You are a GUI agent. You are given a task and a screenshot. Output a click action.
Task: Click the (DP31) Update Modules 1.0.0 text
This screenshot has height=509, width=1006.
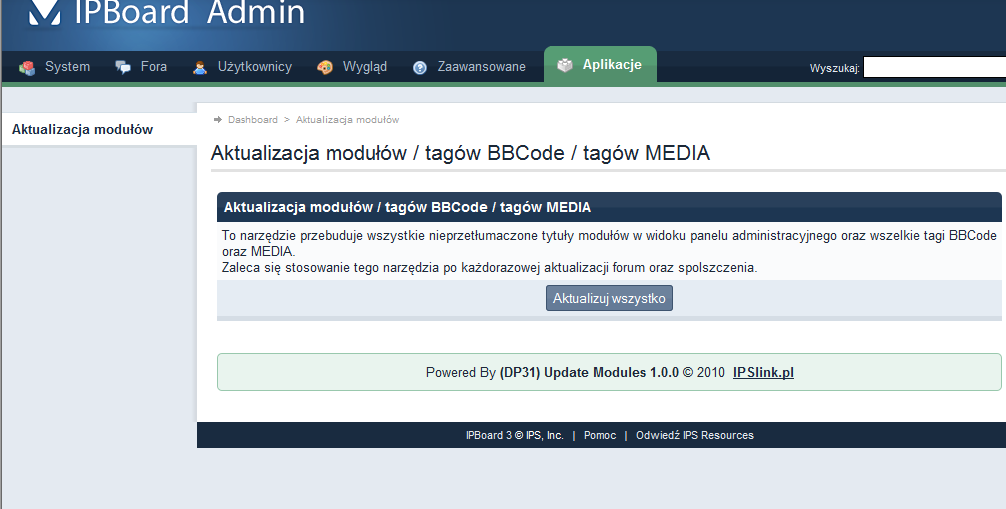[x=589, y=372]
